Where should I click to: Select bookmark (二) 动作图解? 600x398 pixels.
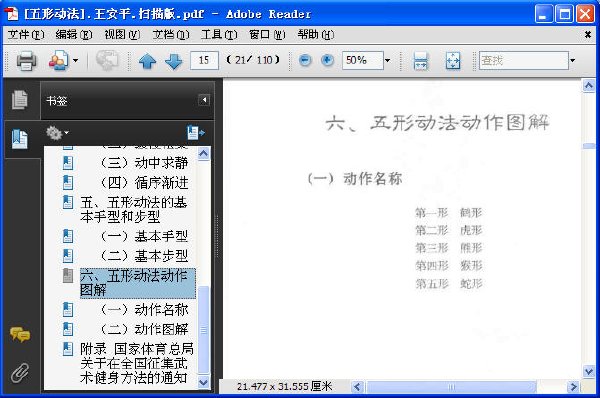(144, 329)
